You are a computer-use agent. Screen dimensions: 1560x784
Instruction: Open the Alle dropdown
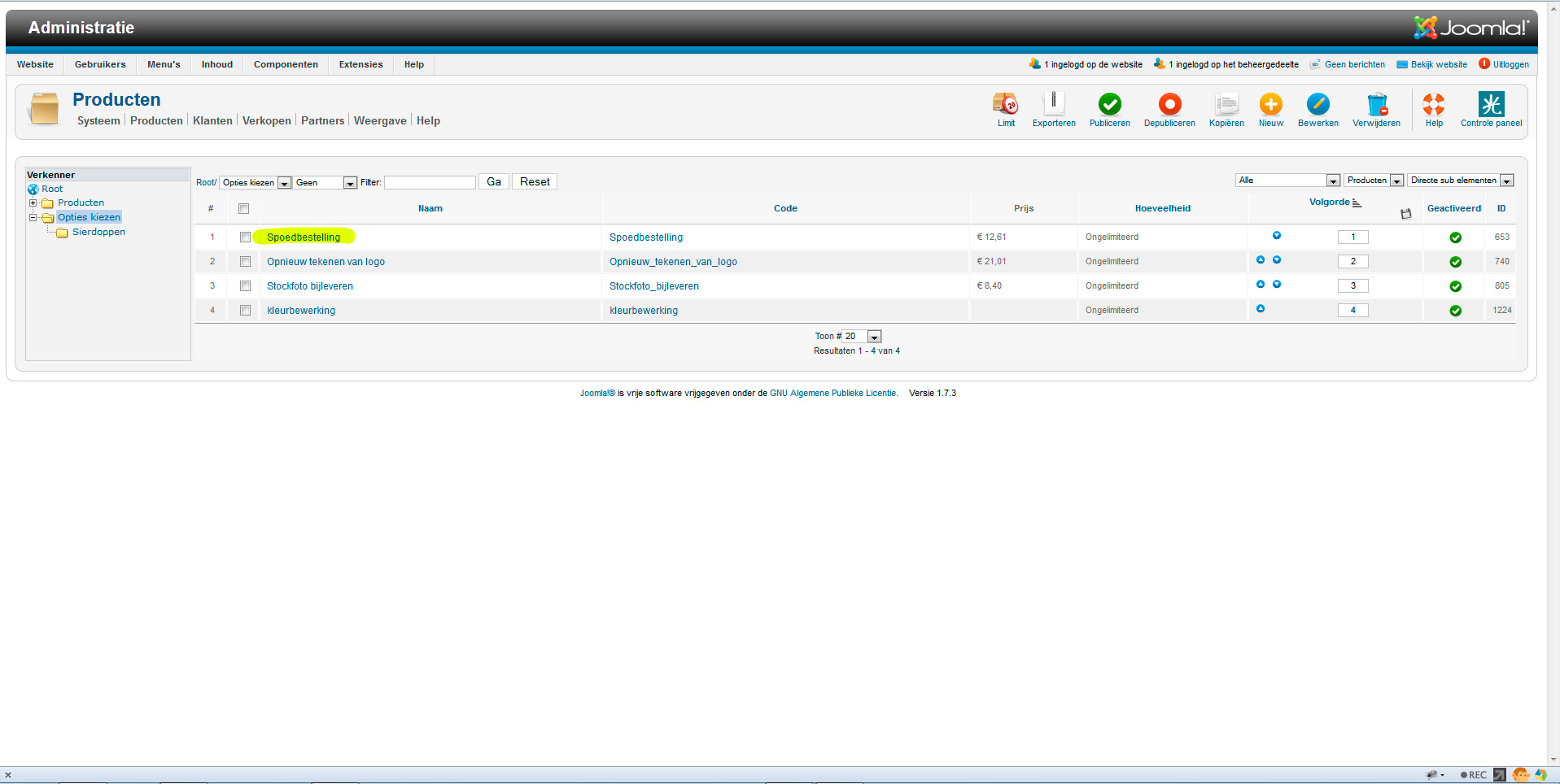click(x=1287, y=181)
